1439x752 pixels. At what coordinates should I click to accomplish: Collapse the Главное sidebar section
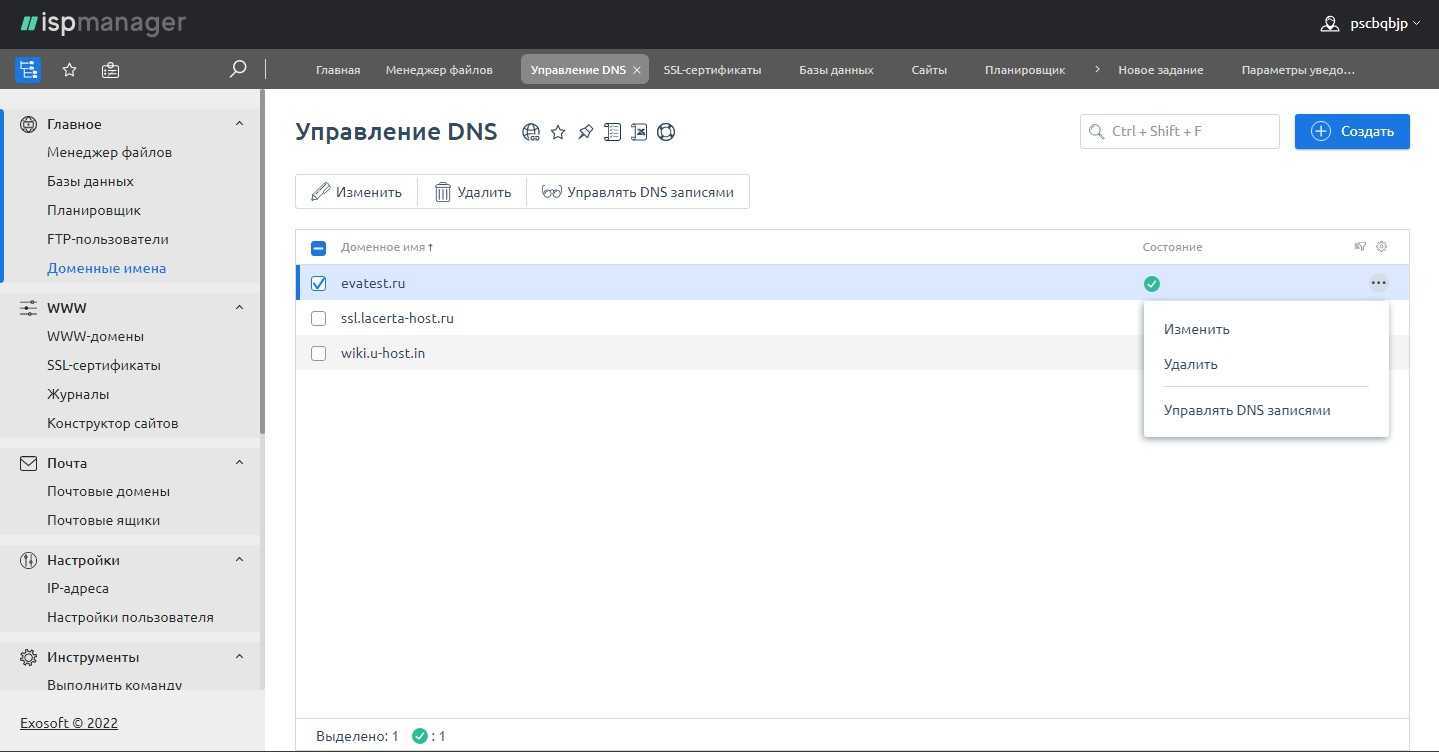(x=239, y=124)
